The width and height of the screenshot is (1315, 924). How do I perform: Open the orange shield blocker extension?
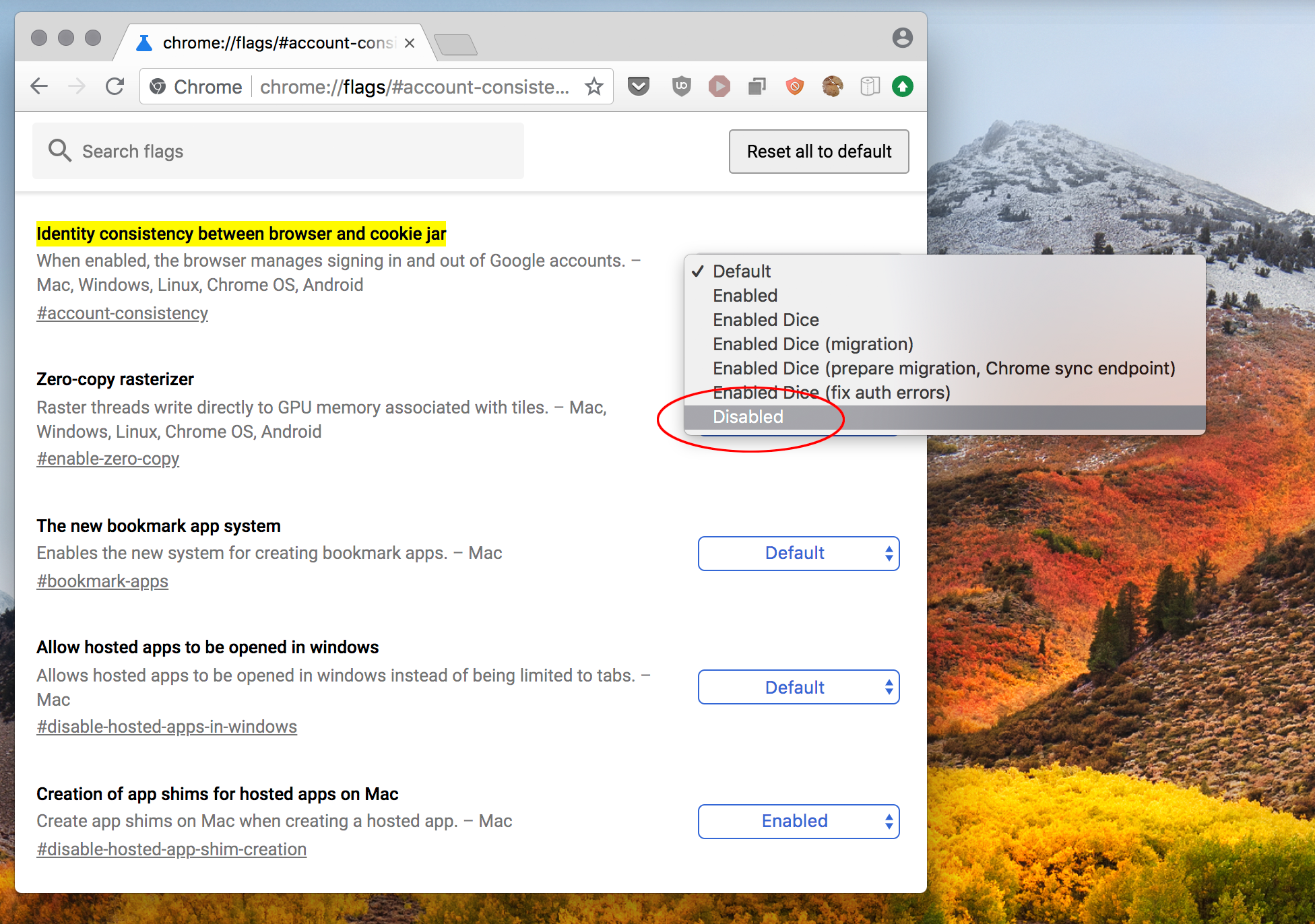click(x=795, y=86)
